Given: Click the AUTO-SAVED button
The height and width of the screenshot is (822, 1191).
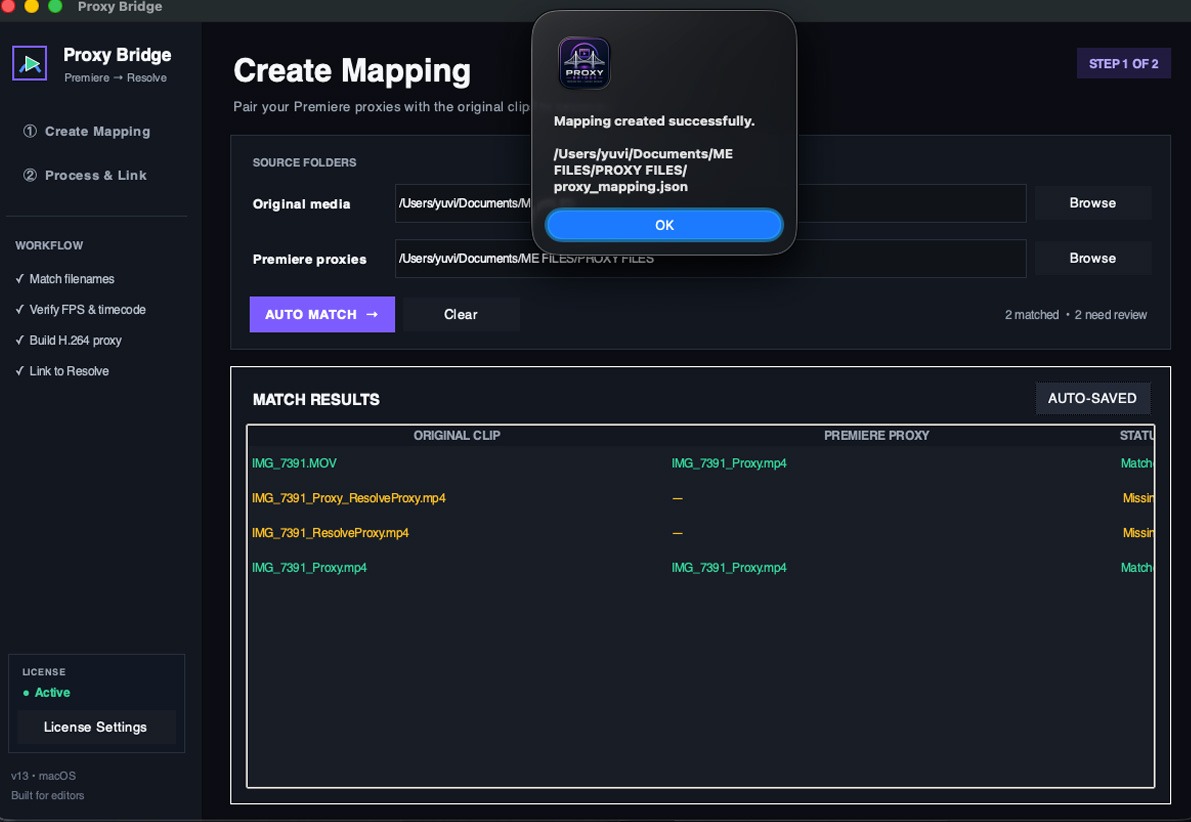Looking at the screenshot, I should (1092, 398).
